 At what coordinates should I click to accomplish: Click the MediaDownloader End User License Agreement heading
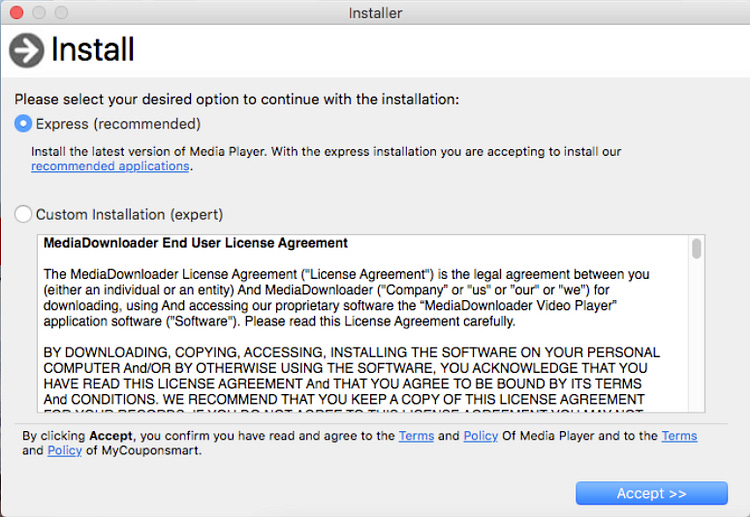pyautogui.click(x=195, y=243)
